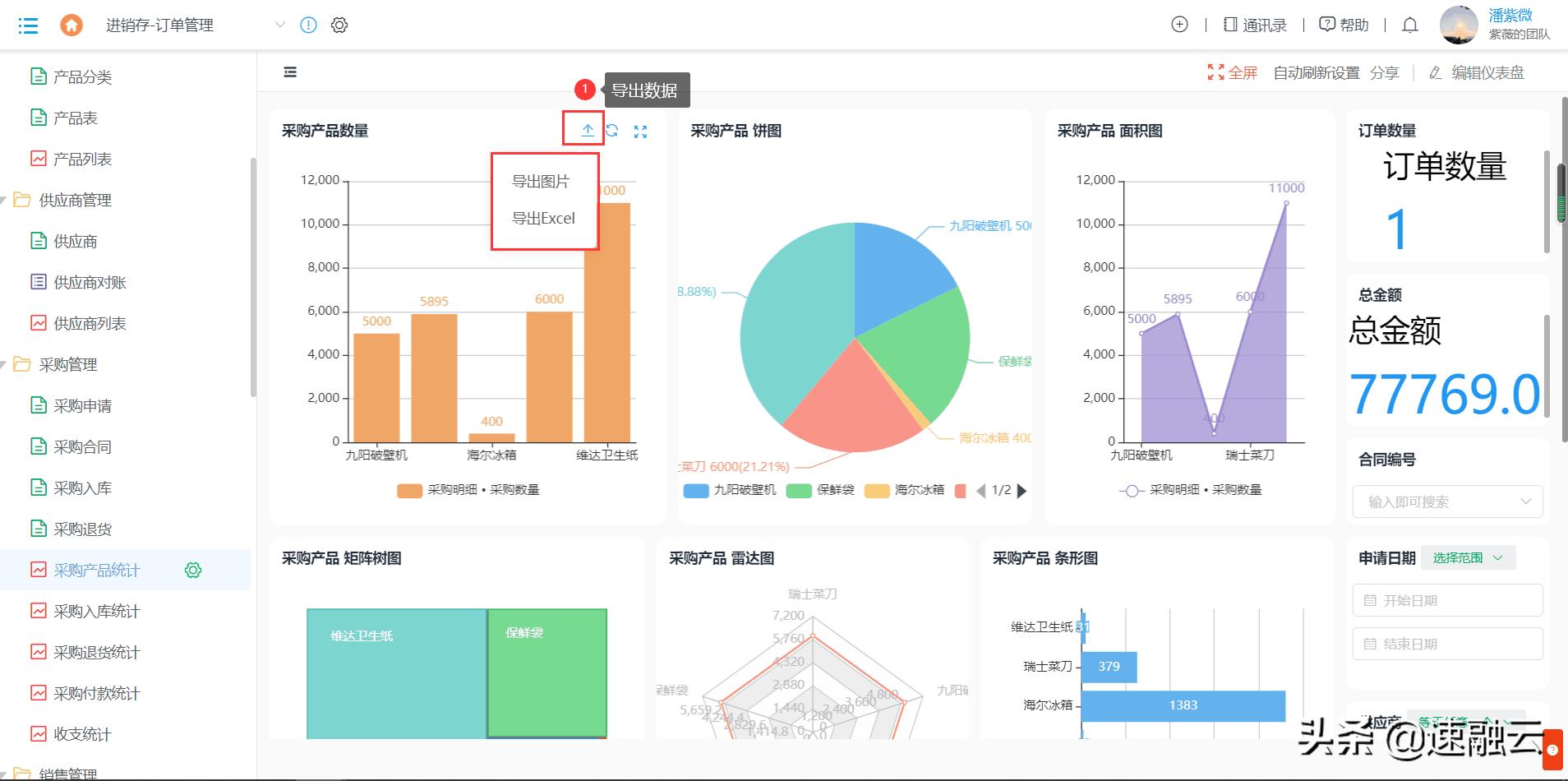Viewport: 1568px width, 781px height.
Task: Click the plus circle add icon
Action: [1179, 25]
